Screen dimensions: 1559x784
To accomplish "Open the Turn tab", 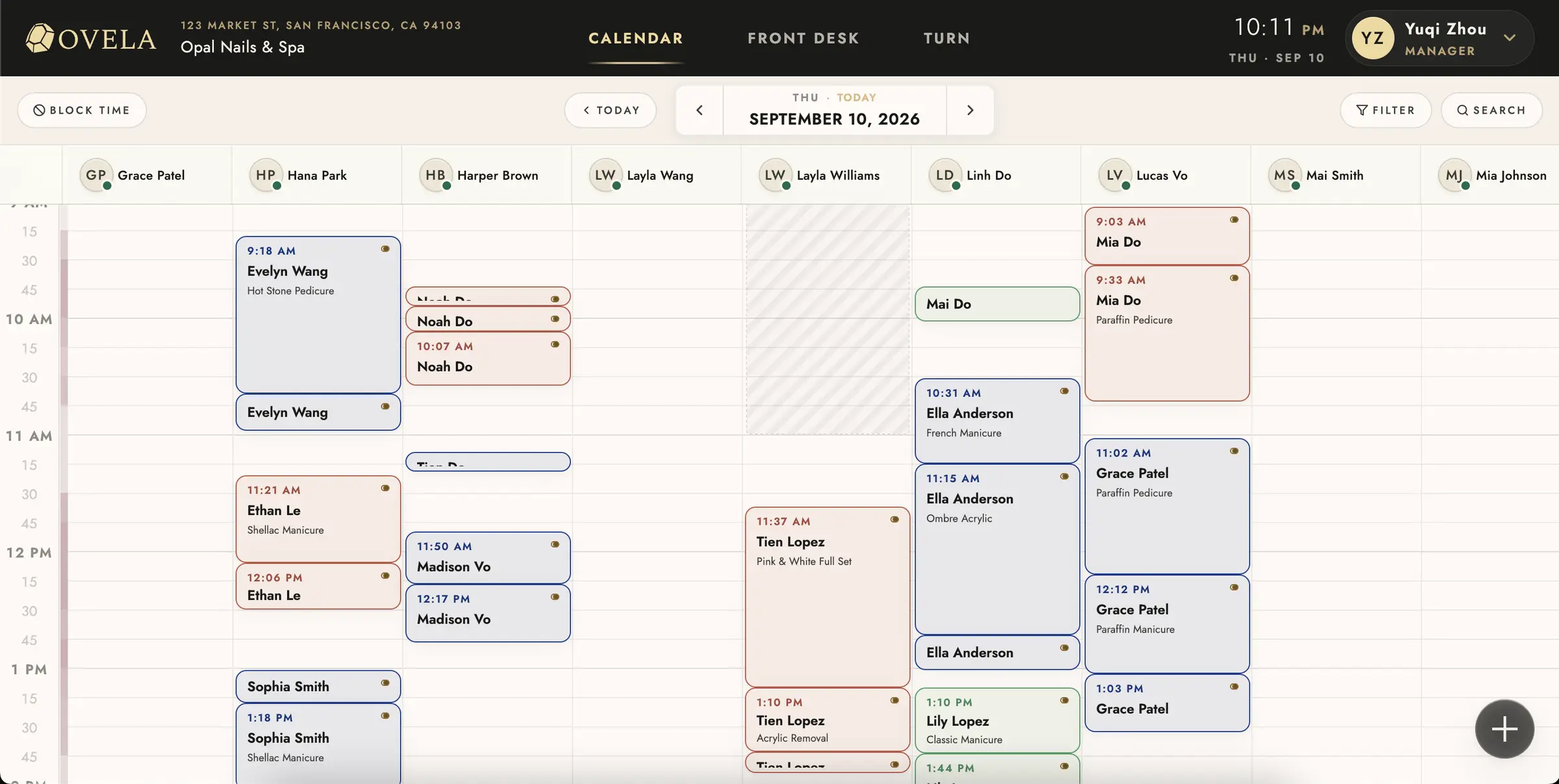I will [946, 38].
